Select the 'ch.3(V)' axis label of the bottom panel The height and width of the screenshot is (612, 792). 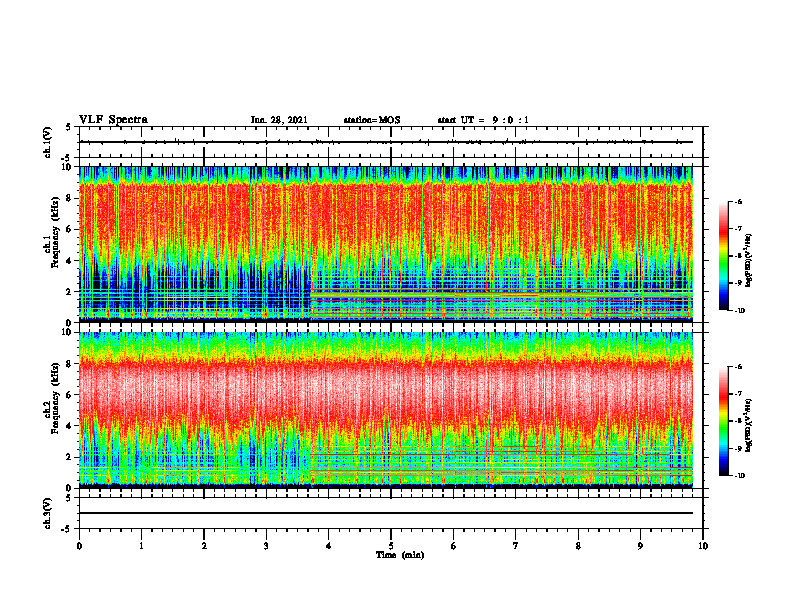point(48,513)
